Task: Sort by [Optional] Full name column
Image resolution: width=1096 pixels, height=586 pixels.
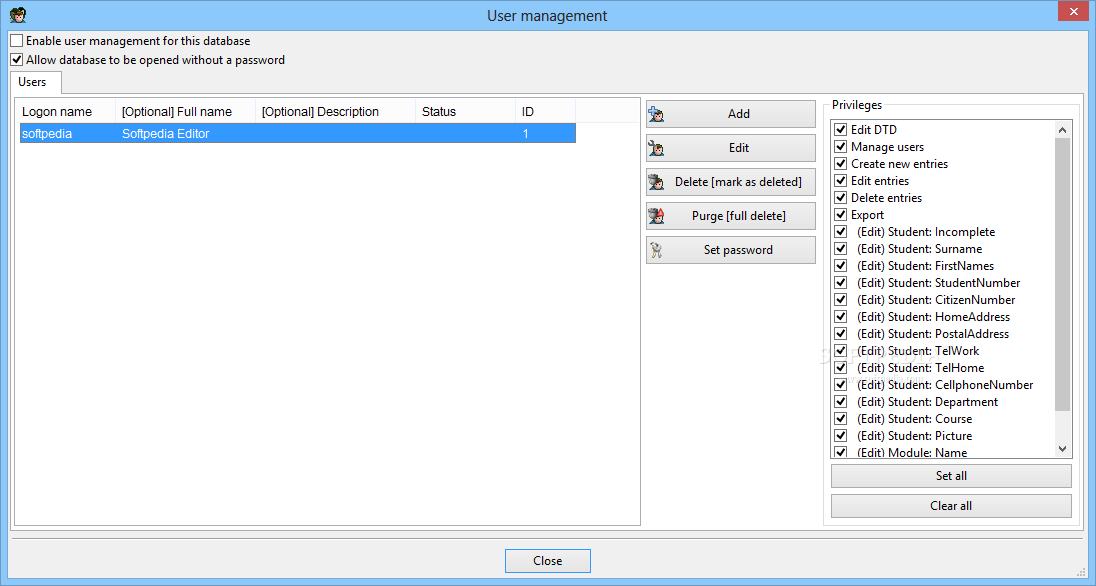Action: (185, 112)
